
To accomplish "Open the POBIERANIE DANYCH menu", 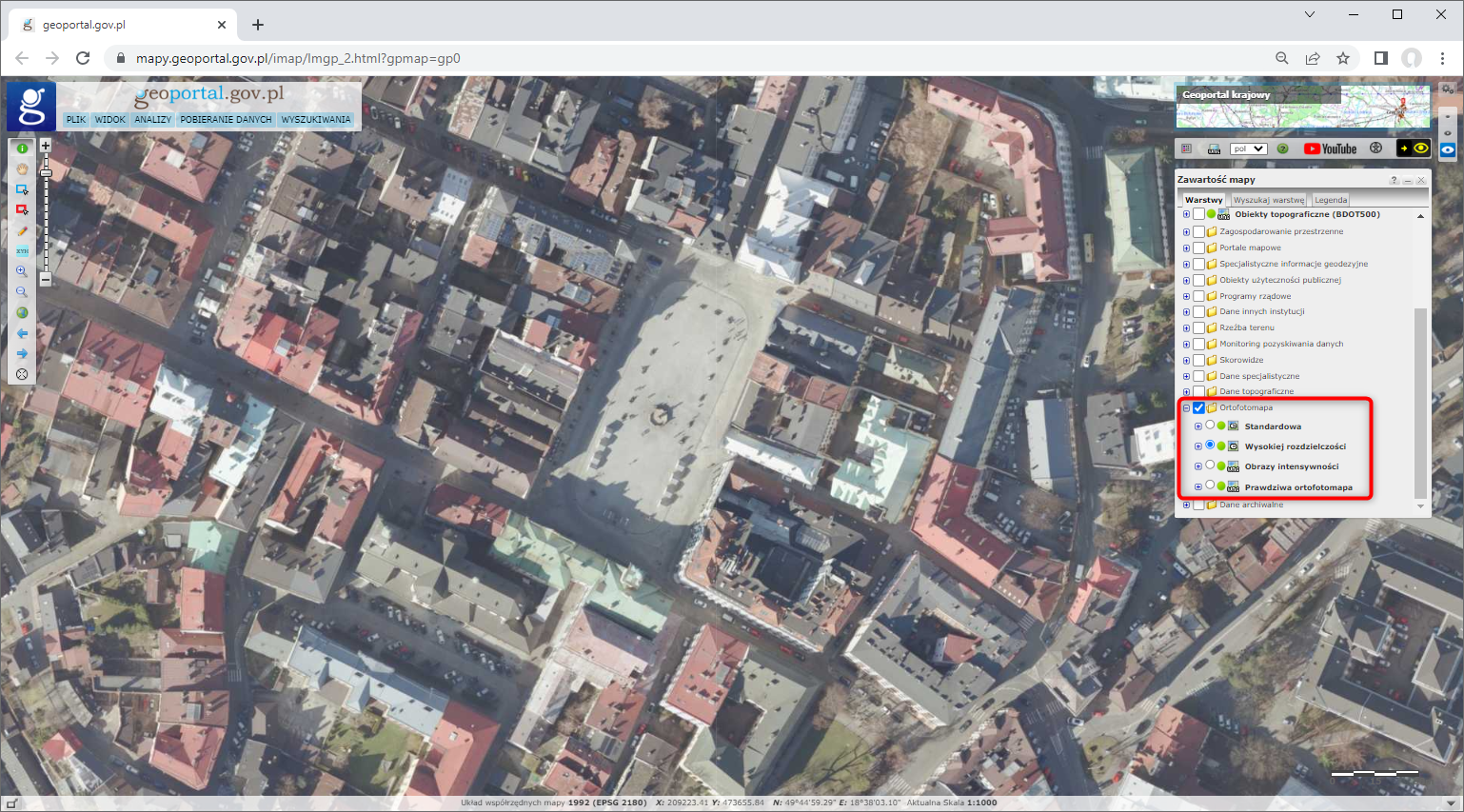I will coord(226,120).
